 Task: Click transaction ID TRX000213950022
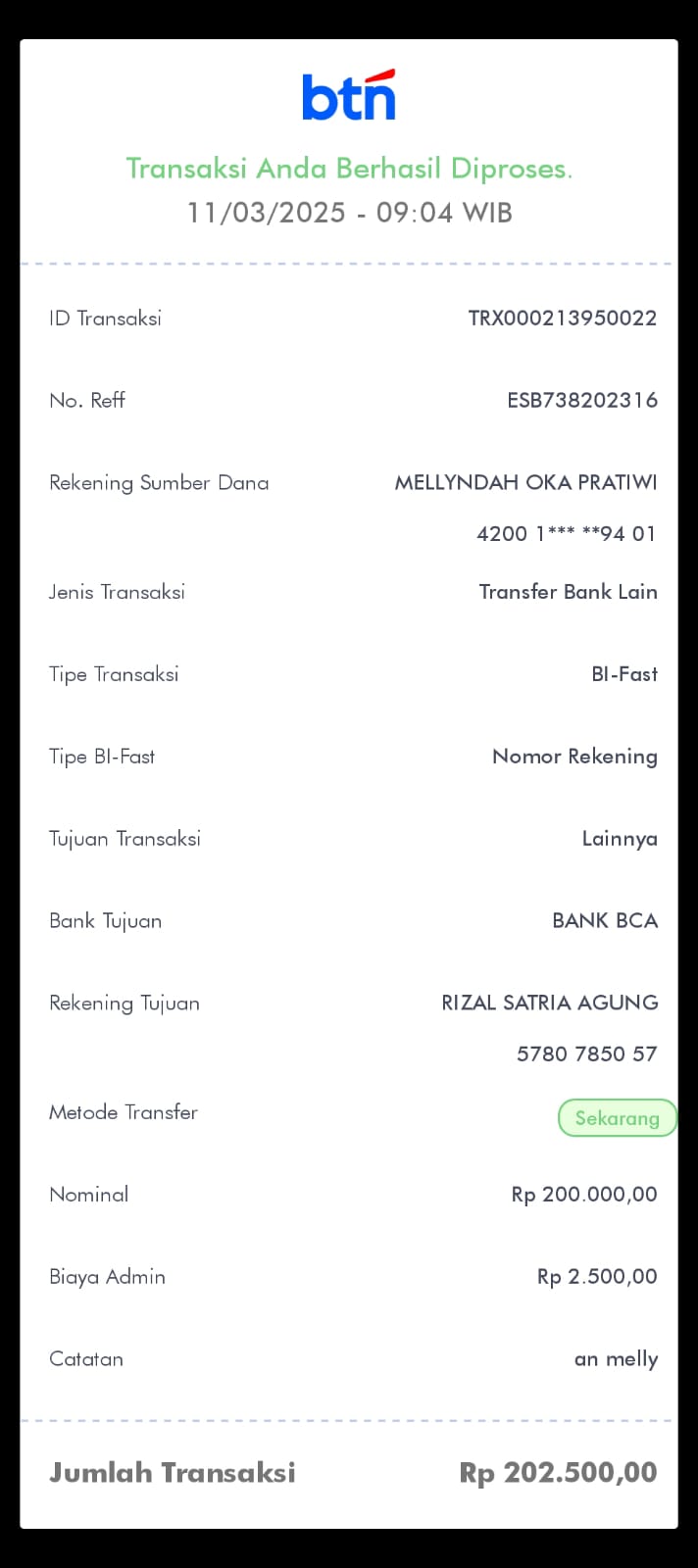point(562,318)
